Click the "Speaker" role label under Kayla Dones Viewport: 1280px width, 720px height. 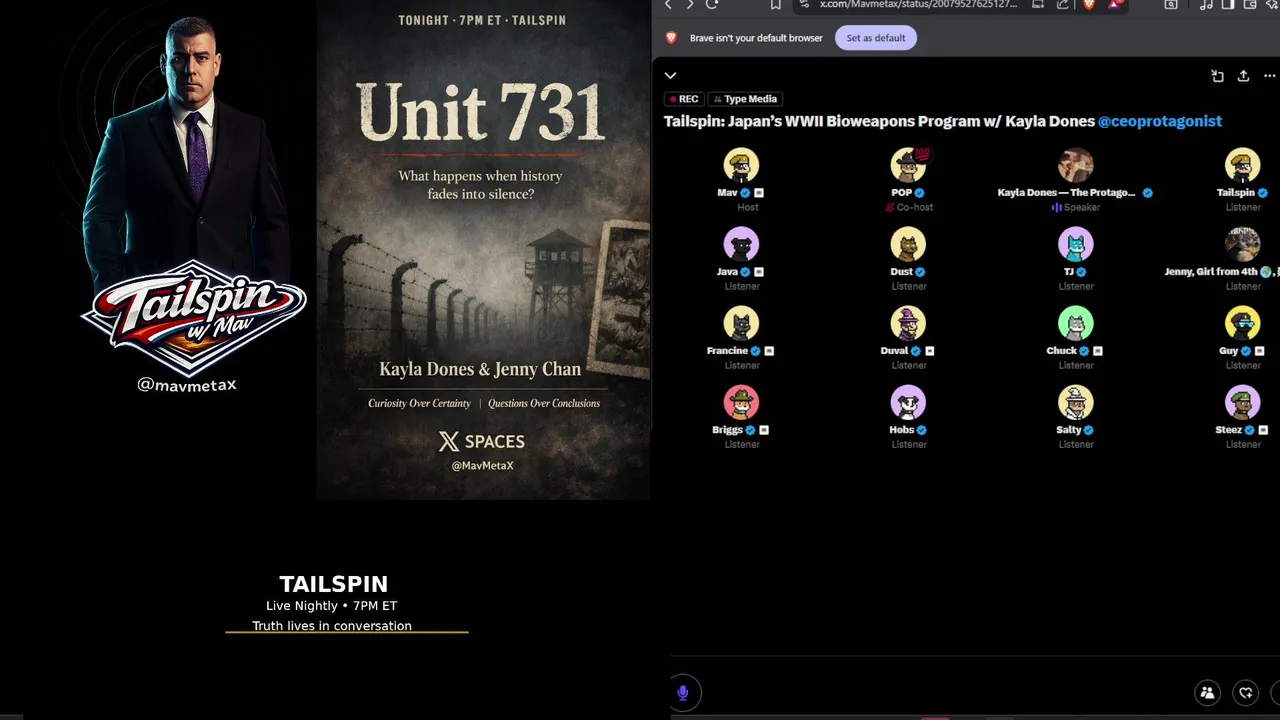(x=1081, y=207)
